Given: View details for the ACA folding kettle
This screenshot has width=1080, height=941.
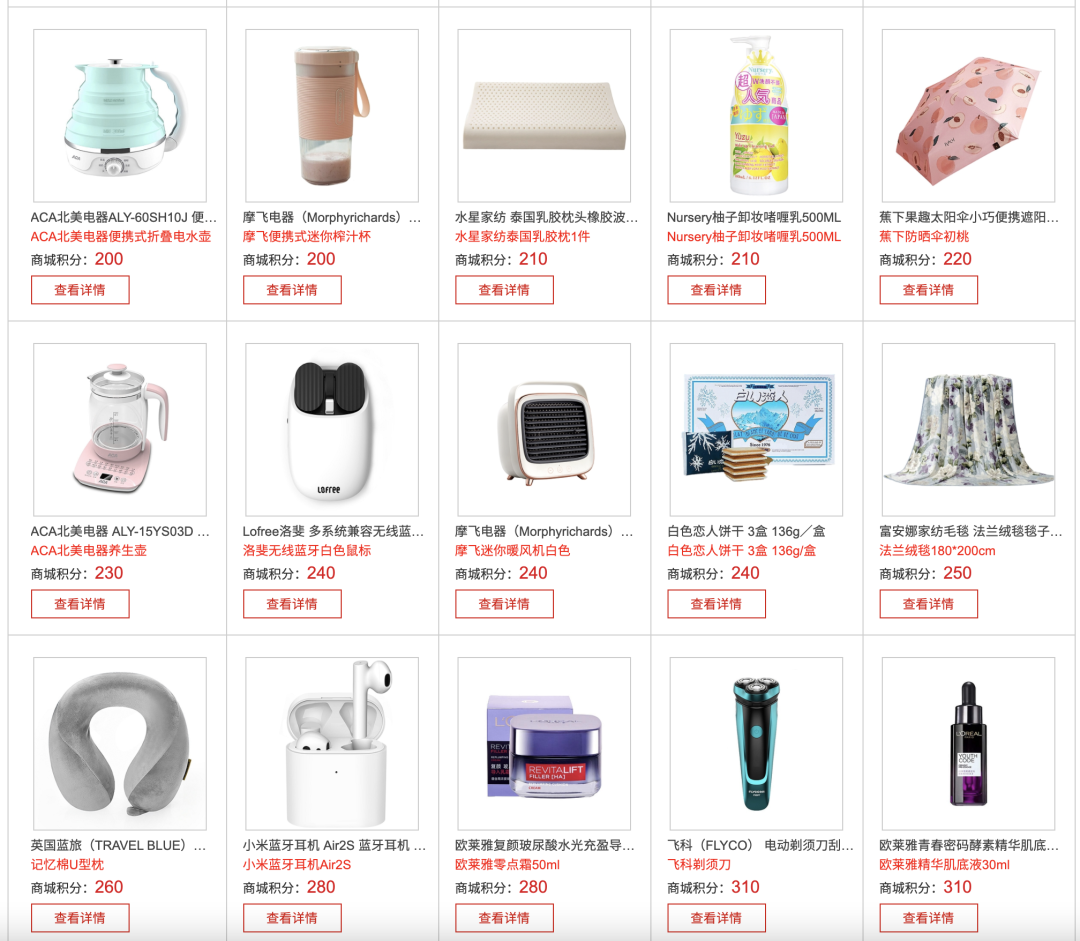Looking at the screenshot, I should click(x=80, y=290).
